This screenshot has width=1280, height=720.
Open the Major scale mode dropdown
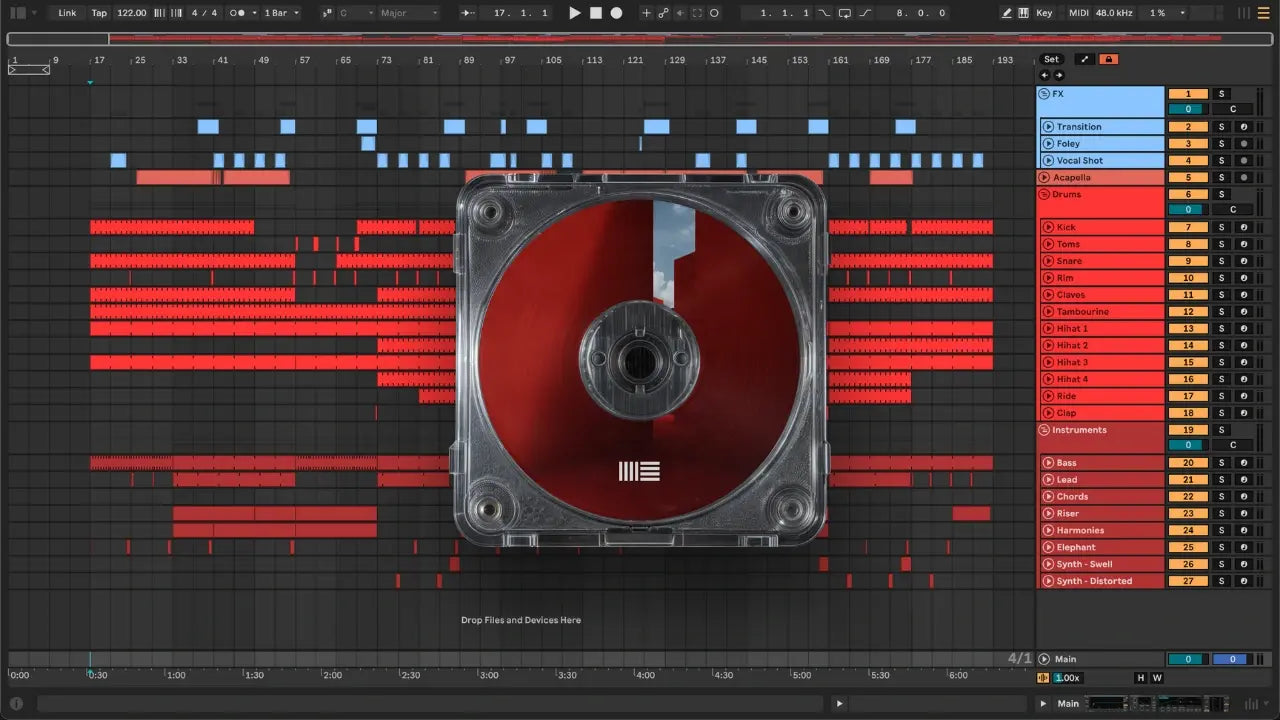coord(408,13)
